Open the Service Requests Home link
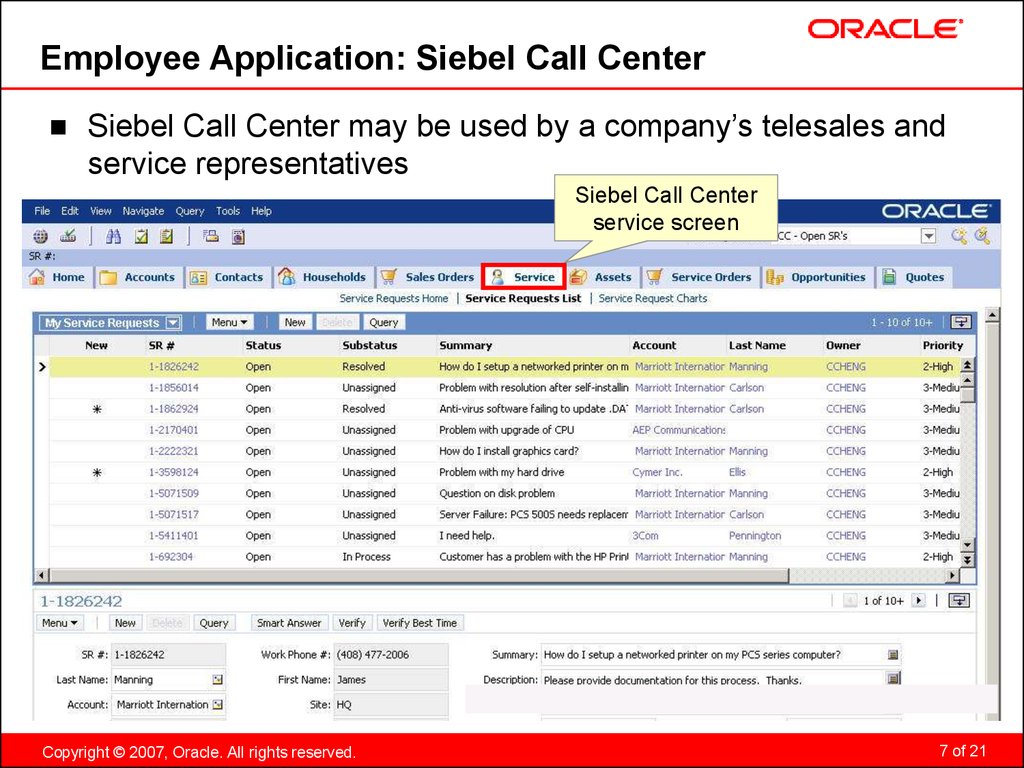The height and width of the screenshot is (768, 1024). pyautogui.click(x=394, y=298)
